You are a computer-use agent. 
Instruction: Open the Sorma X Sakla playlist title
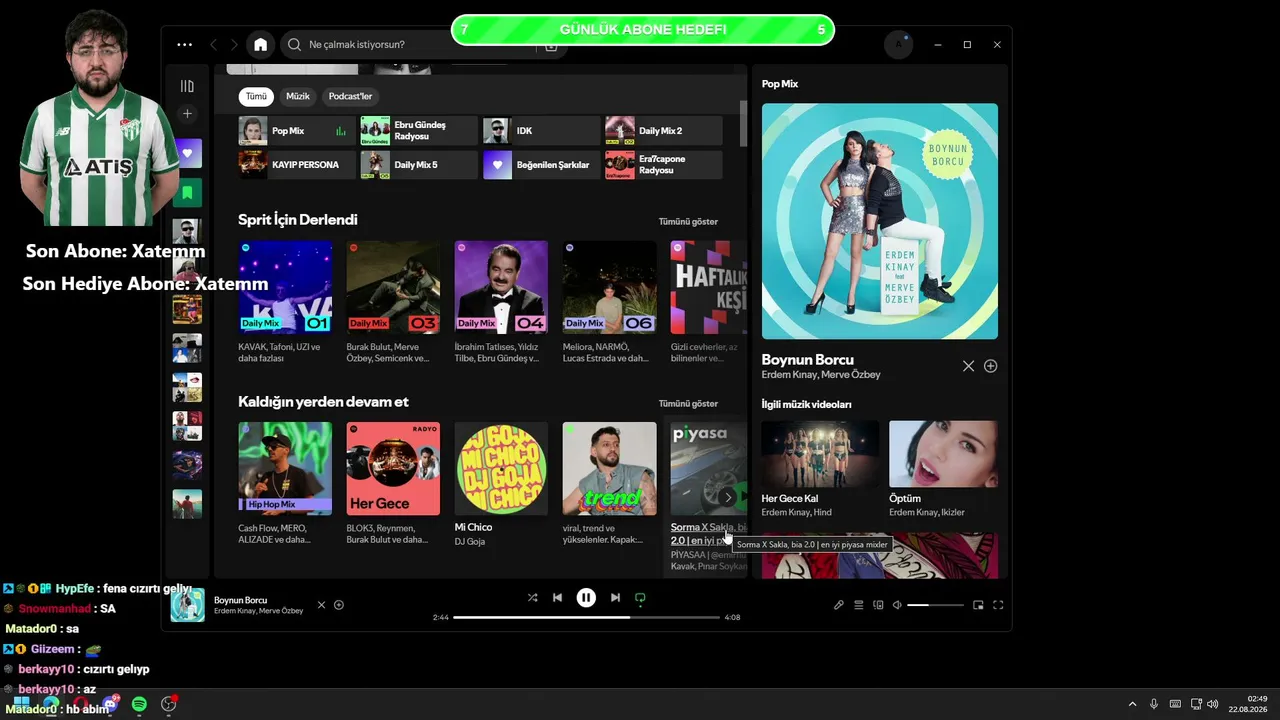coord(708,534)
